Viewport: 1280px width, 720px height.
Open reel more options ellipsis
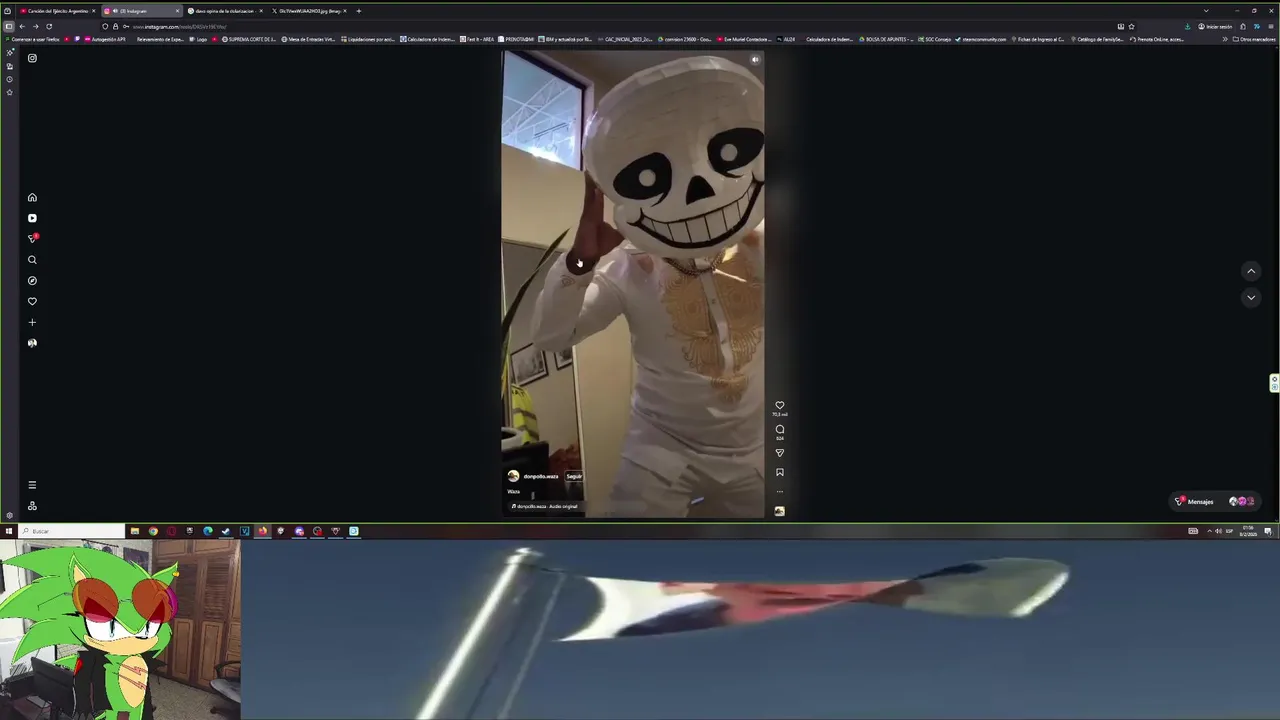[x=780, y=491]
